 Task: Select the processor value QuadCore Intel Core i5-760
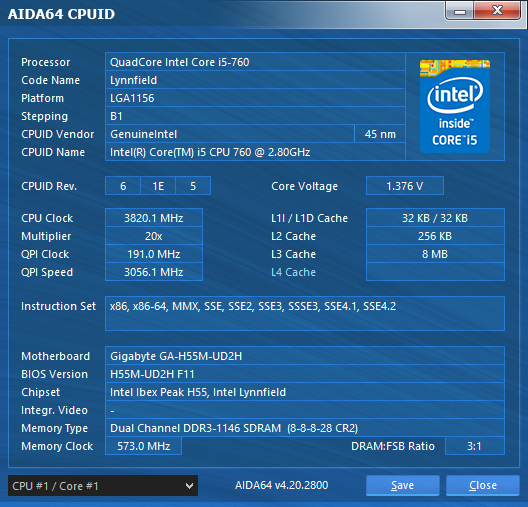coord(255,62)
